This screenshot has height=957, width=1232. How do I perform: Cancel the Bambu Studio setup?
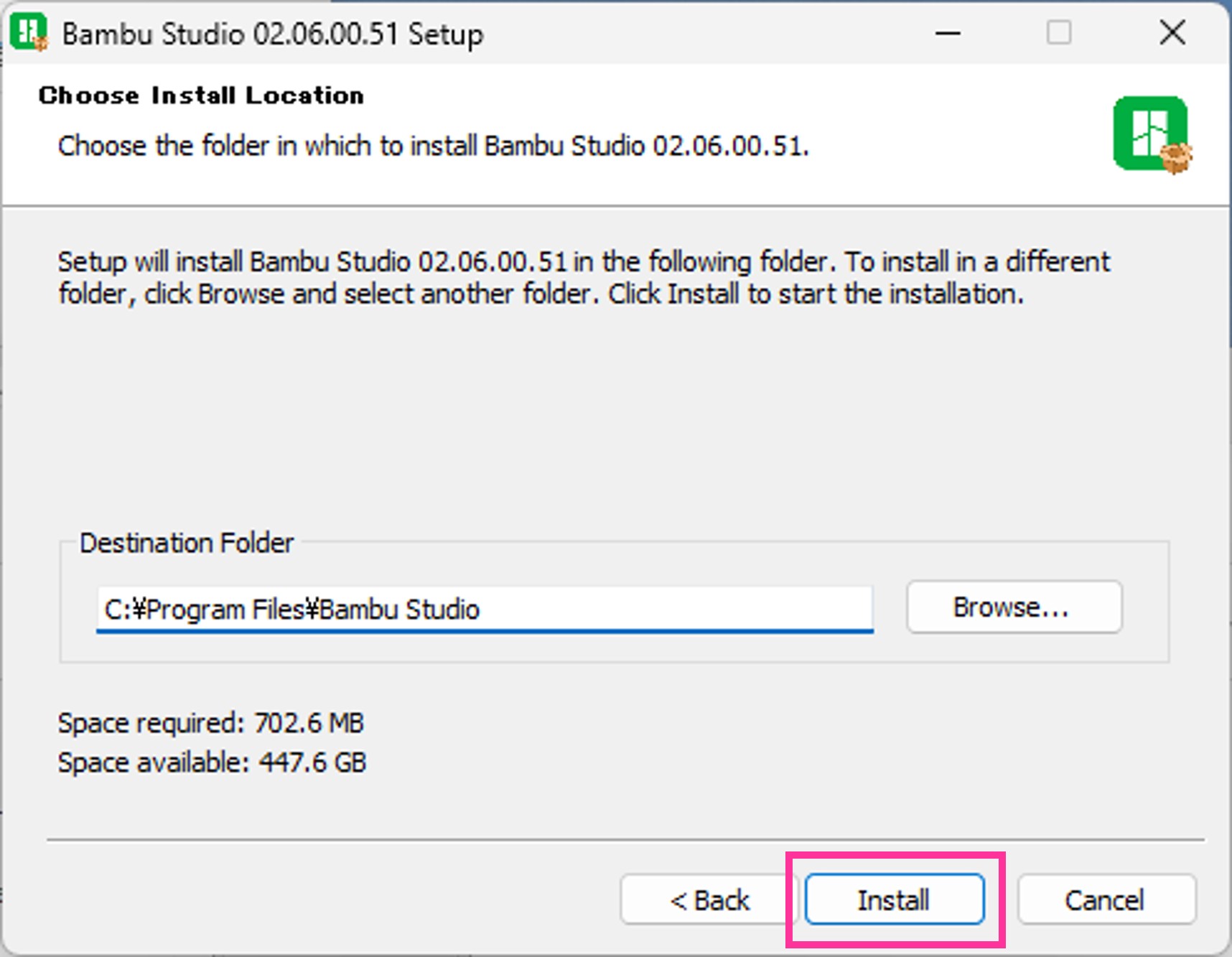[1106, 900]
